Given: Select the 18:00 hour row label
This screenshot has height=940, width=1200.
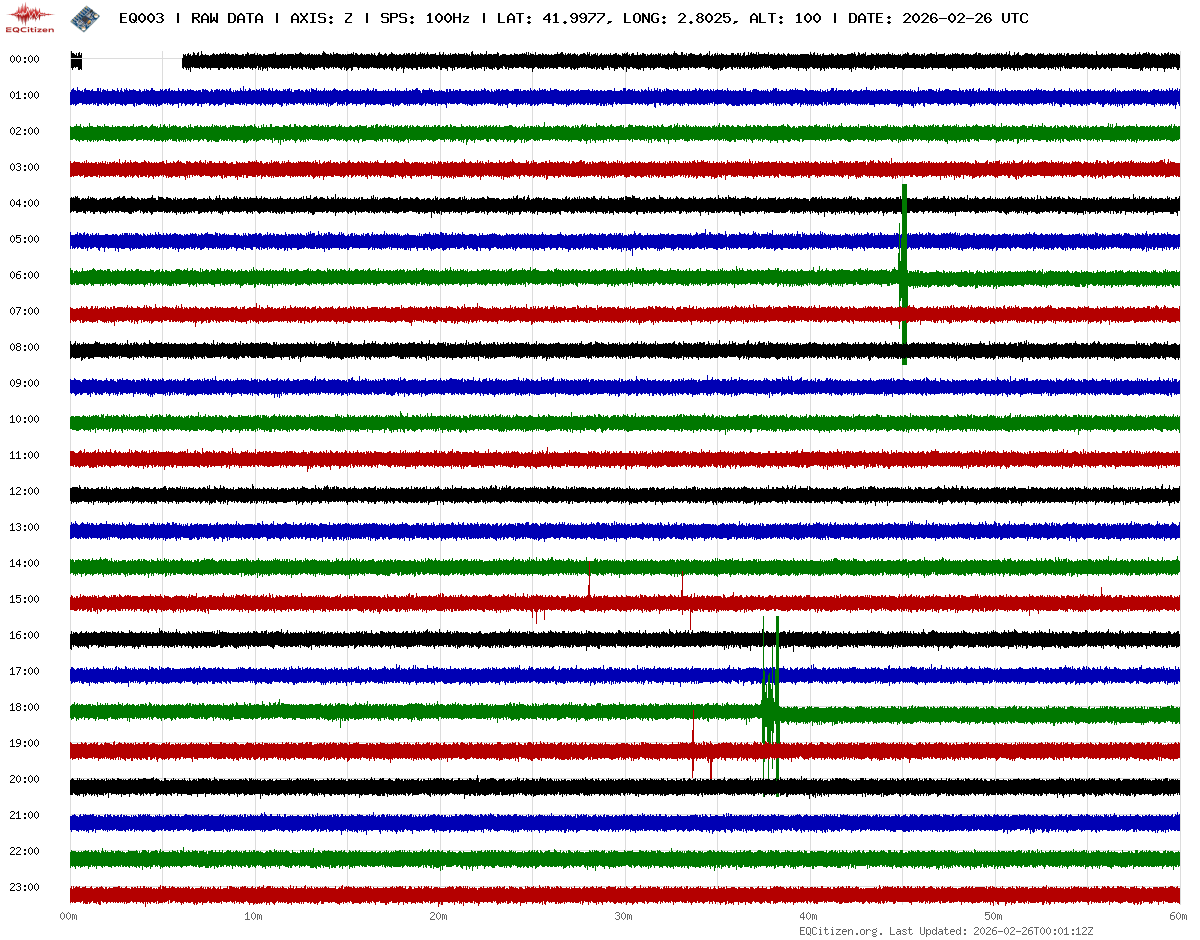Looking at the screenshot, I should pyautogui.click(x=24, y=708).
